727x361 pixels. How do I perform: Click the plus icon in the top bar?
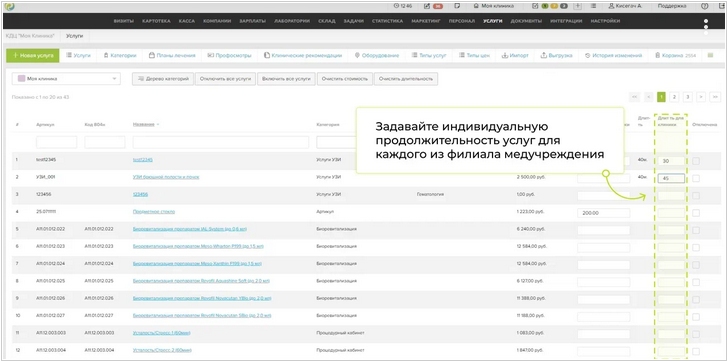578,6
